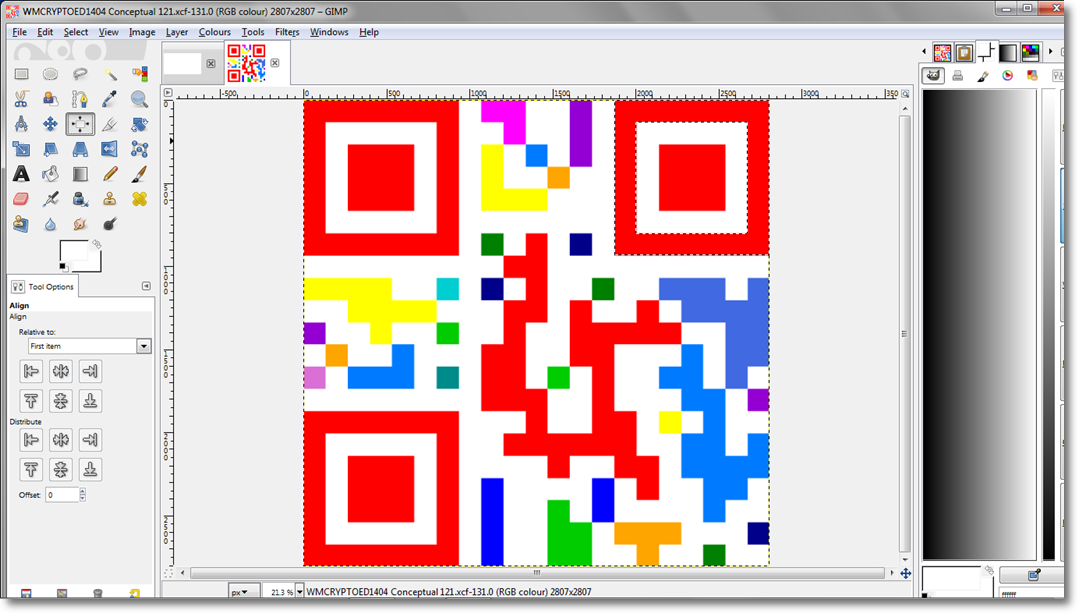Select the Scissors Select tool
Image resolution: width=1080 pixels, height=615 pixels.
pyautogui.click(x=21, y=99)
